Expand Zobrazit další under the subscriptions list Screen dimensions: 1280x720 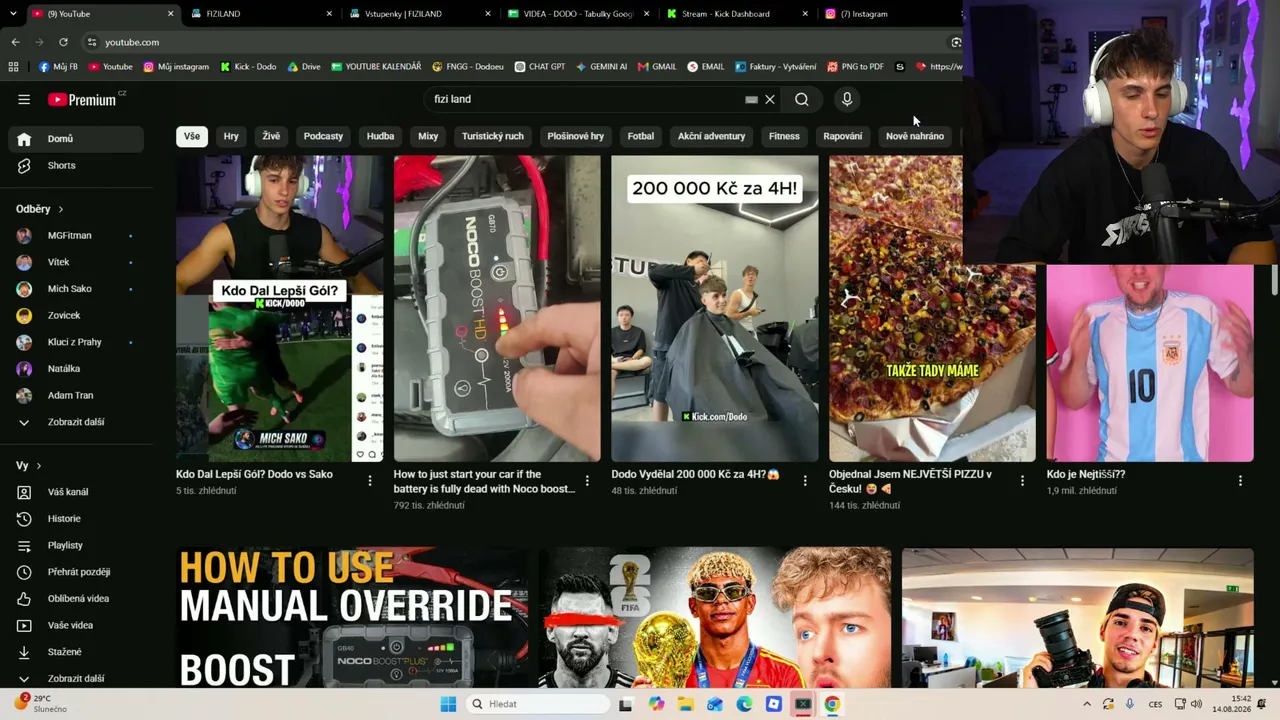click(76, 422)
